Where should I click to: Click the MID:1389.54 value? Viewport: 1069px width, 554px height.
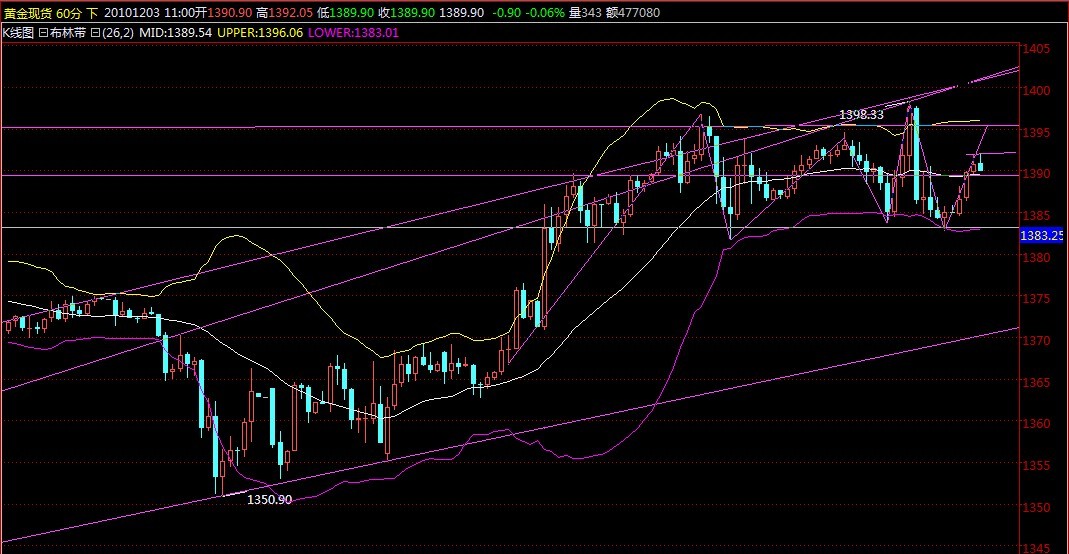(x=175, y=33)
